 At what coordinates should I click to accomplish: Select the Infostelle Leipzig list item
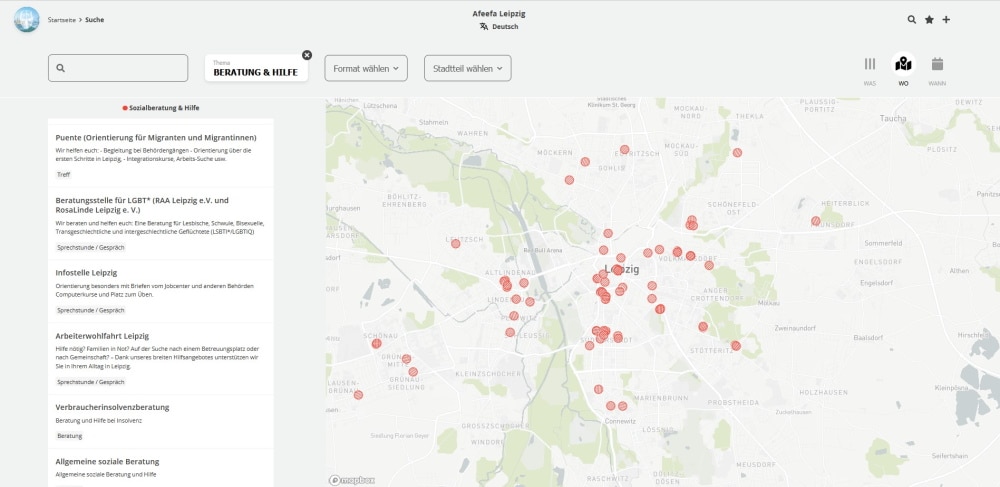pos(87,273)
